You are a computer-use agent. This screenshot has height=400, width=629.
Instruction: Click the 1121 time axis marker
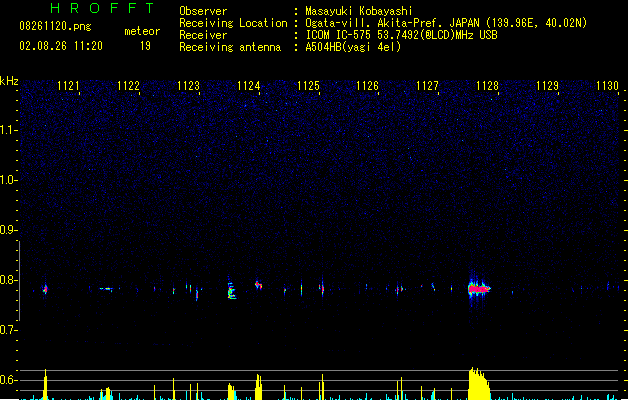(68, 86)
